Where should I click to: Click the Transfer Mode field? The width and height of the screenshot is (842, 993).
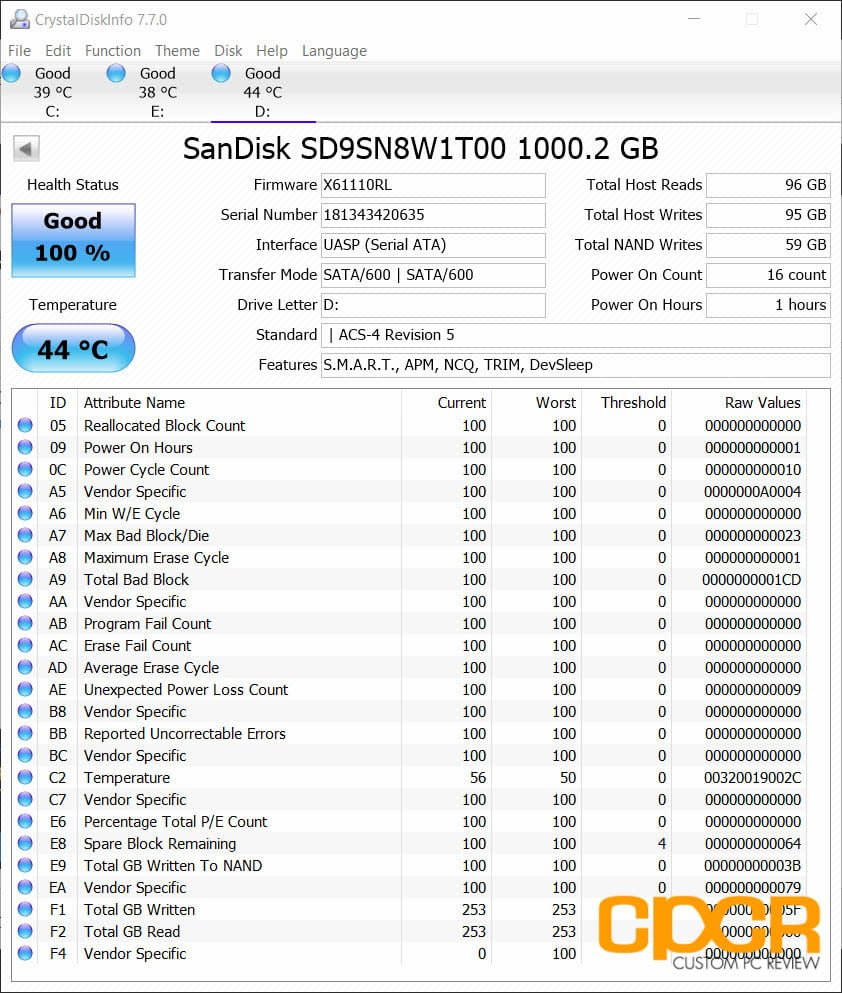[433, 275]
